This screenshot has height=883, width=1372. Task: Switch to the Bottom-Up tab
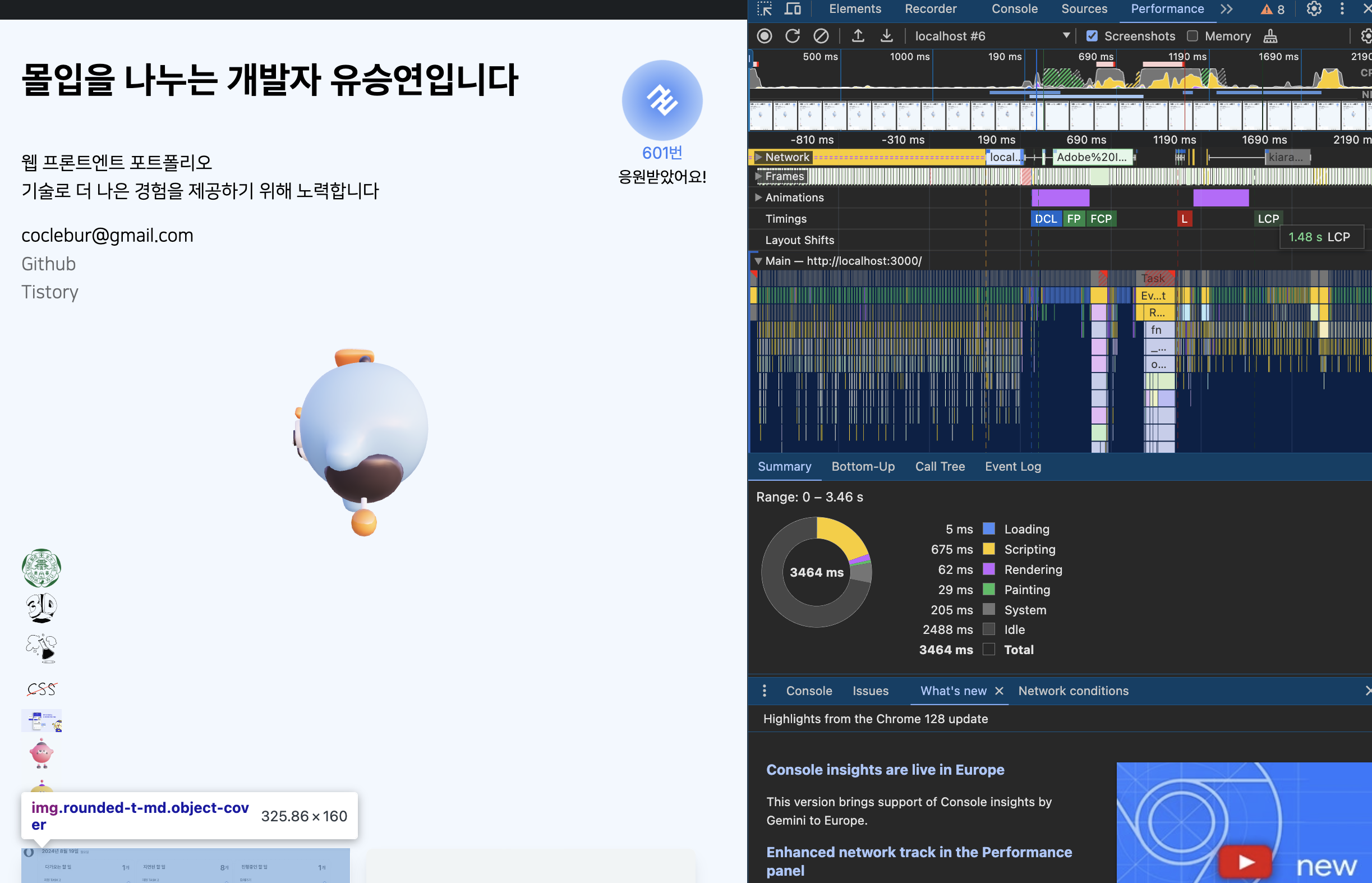pos(863,466)
